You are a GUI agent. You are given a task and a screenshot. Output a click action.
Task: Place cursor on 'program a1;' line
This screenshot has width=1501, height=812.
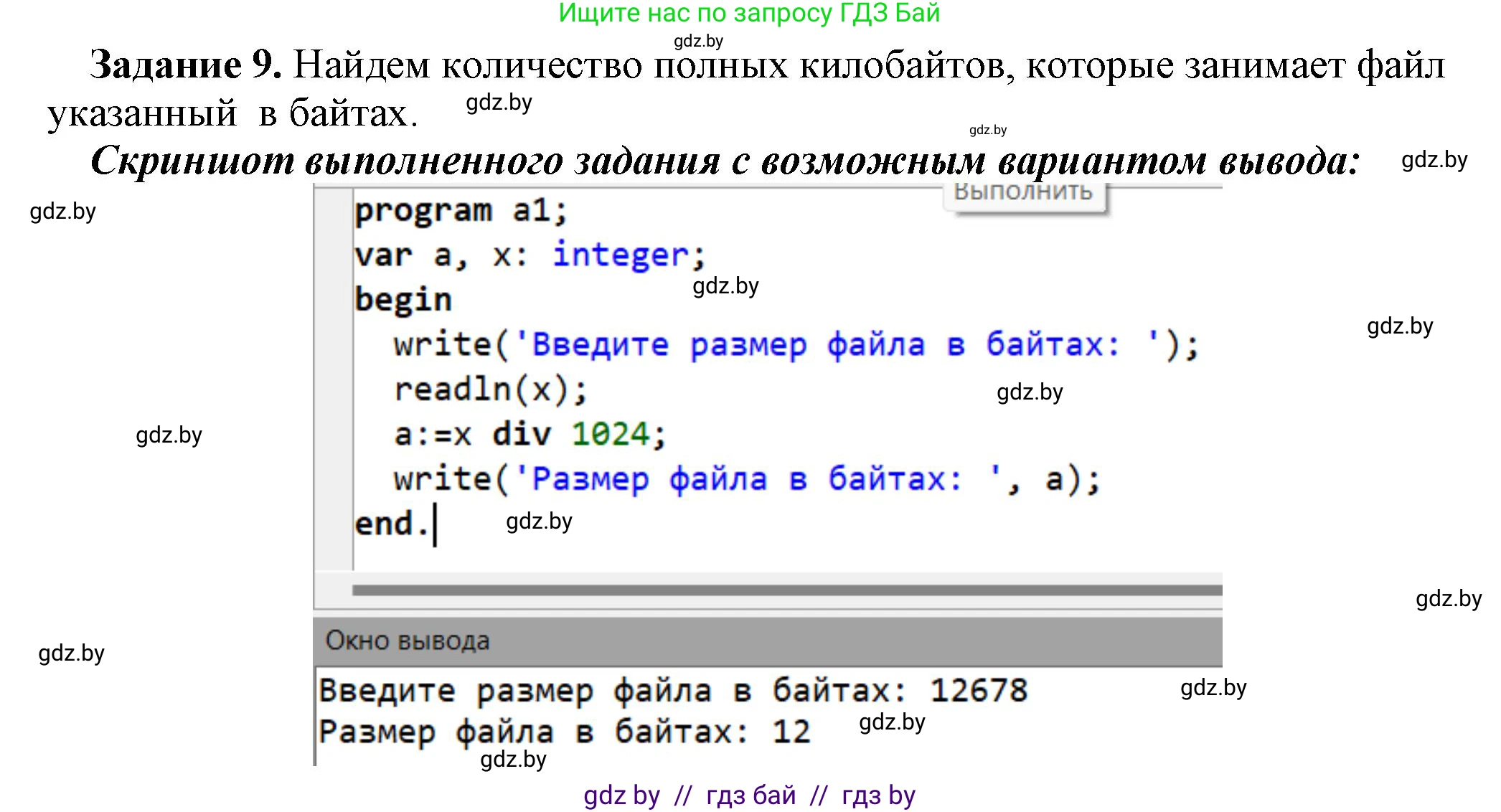coord(461,211)
